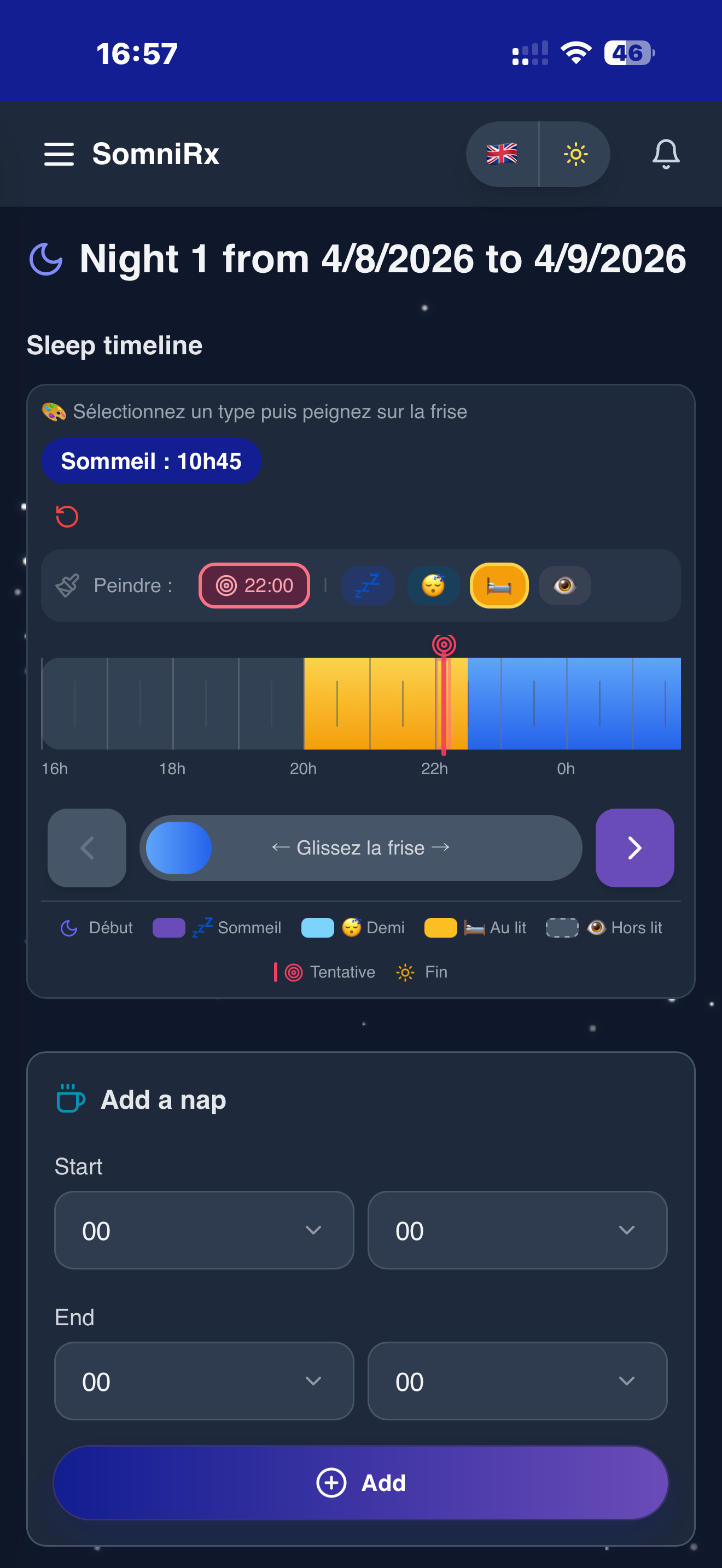Open the nap End hour dropdown
Image resolution: width=722 pixels, height=1568 pixels.
coord(204,1381)
